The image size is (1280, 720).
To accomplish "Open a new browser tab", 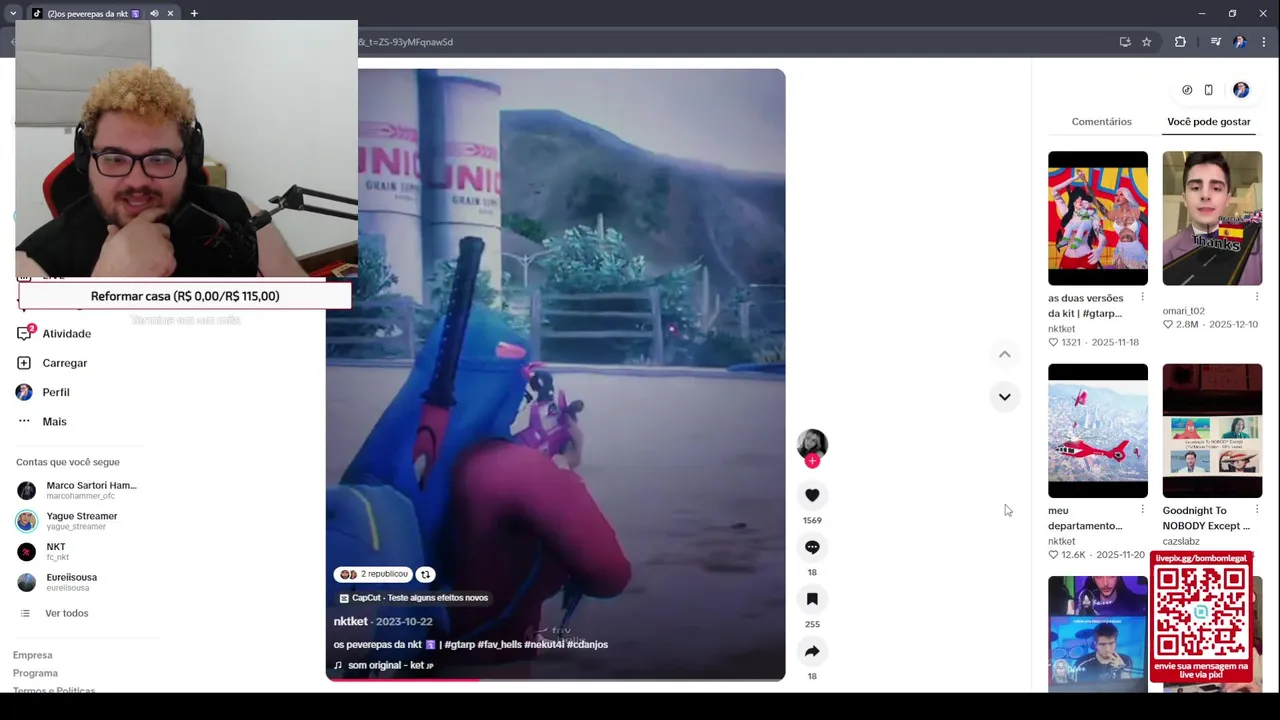I will 194,14.
